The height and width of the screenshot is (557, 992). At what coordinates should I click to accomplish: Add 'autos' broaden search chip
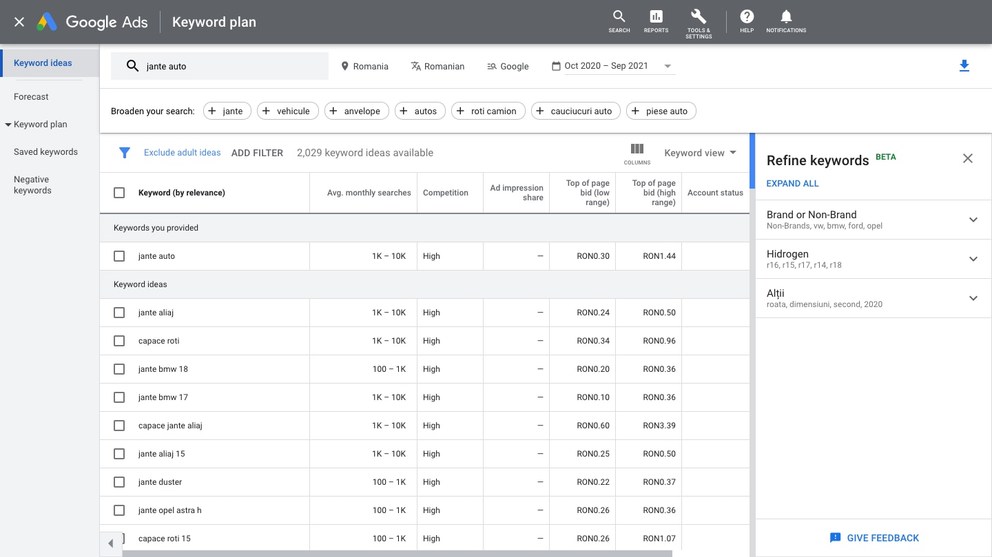click(x=420, y=111)
